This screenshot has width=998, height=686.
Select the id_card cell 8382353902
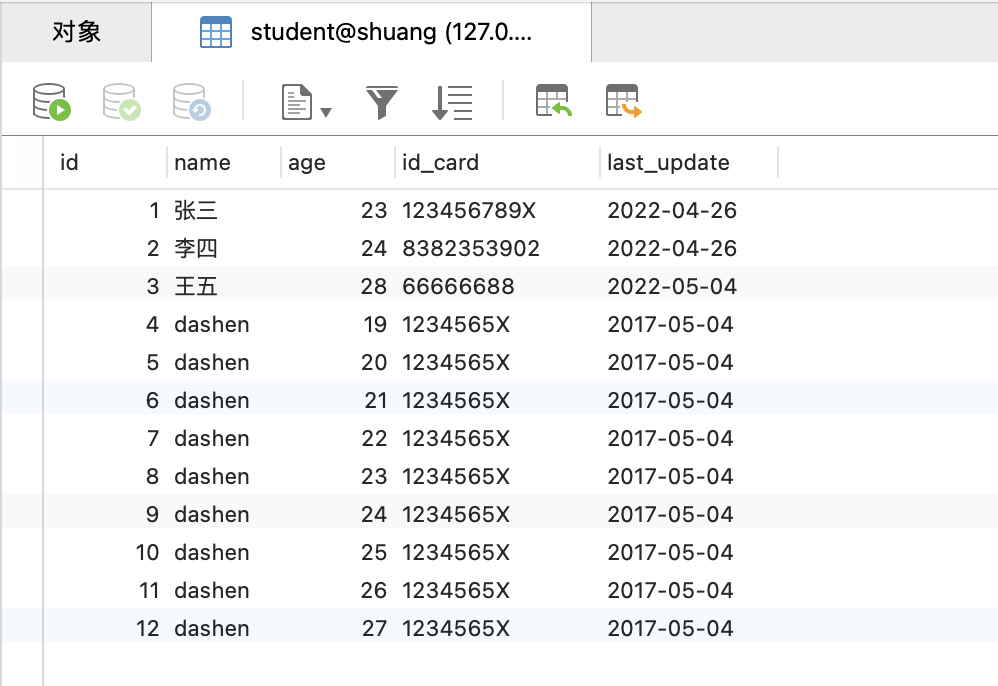tap(471, 248)
